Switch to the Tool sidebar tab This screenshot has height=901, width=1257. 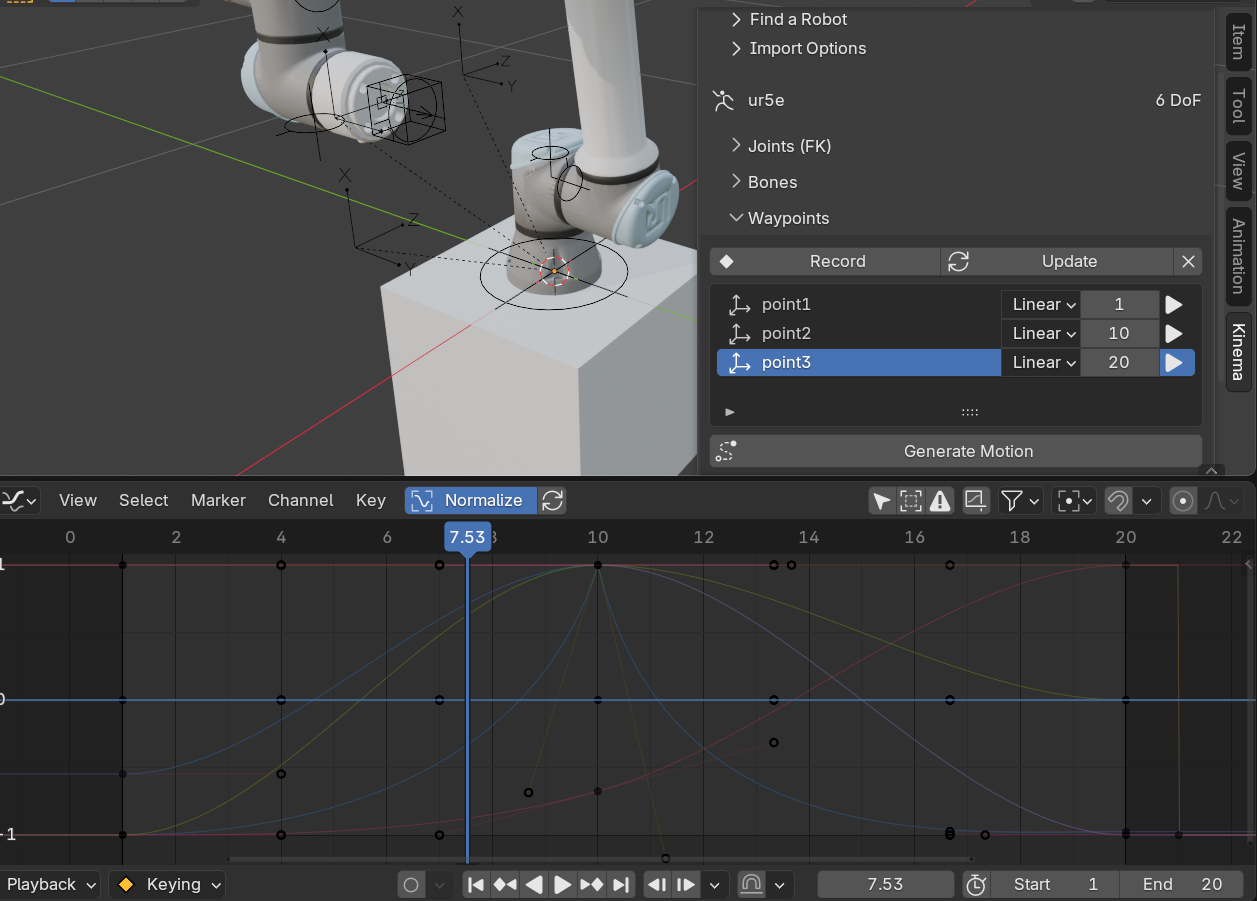tap(1238, 105)
